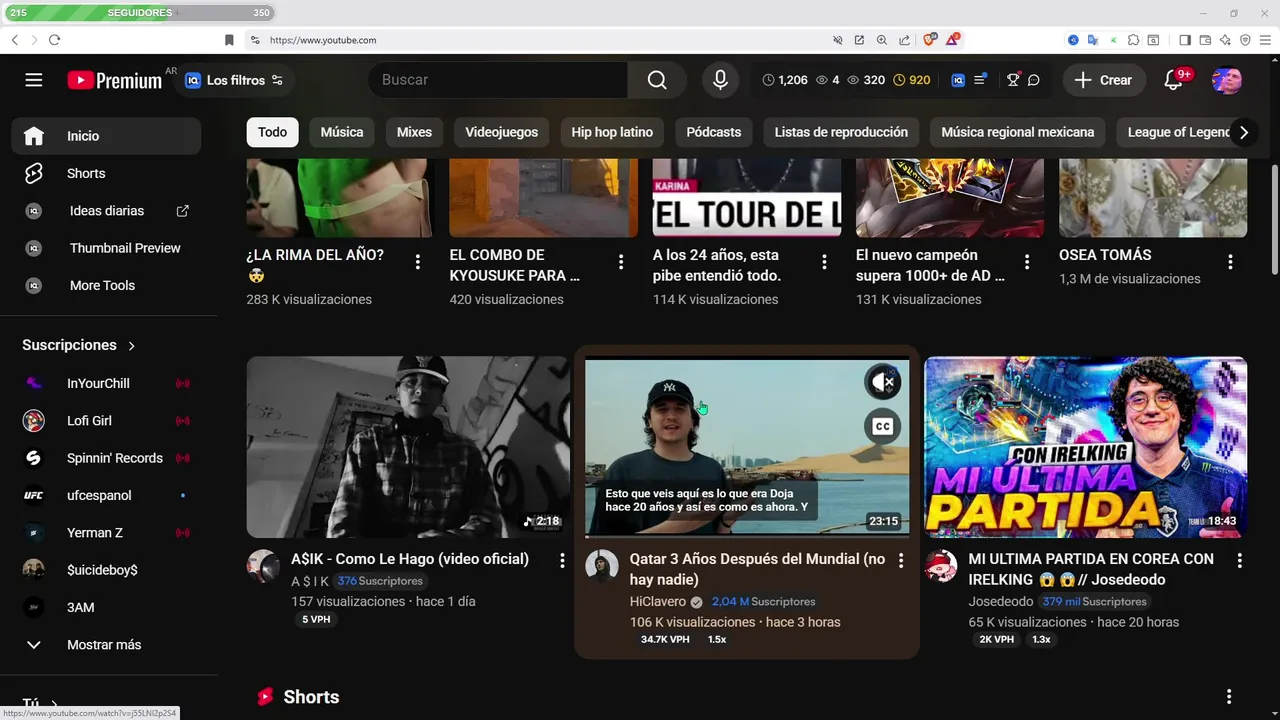Open the hamburger guide menu
This screenshot has height=720, width=1280.
(x=34, y=80)
